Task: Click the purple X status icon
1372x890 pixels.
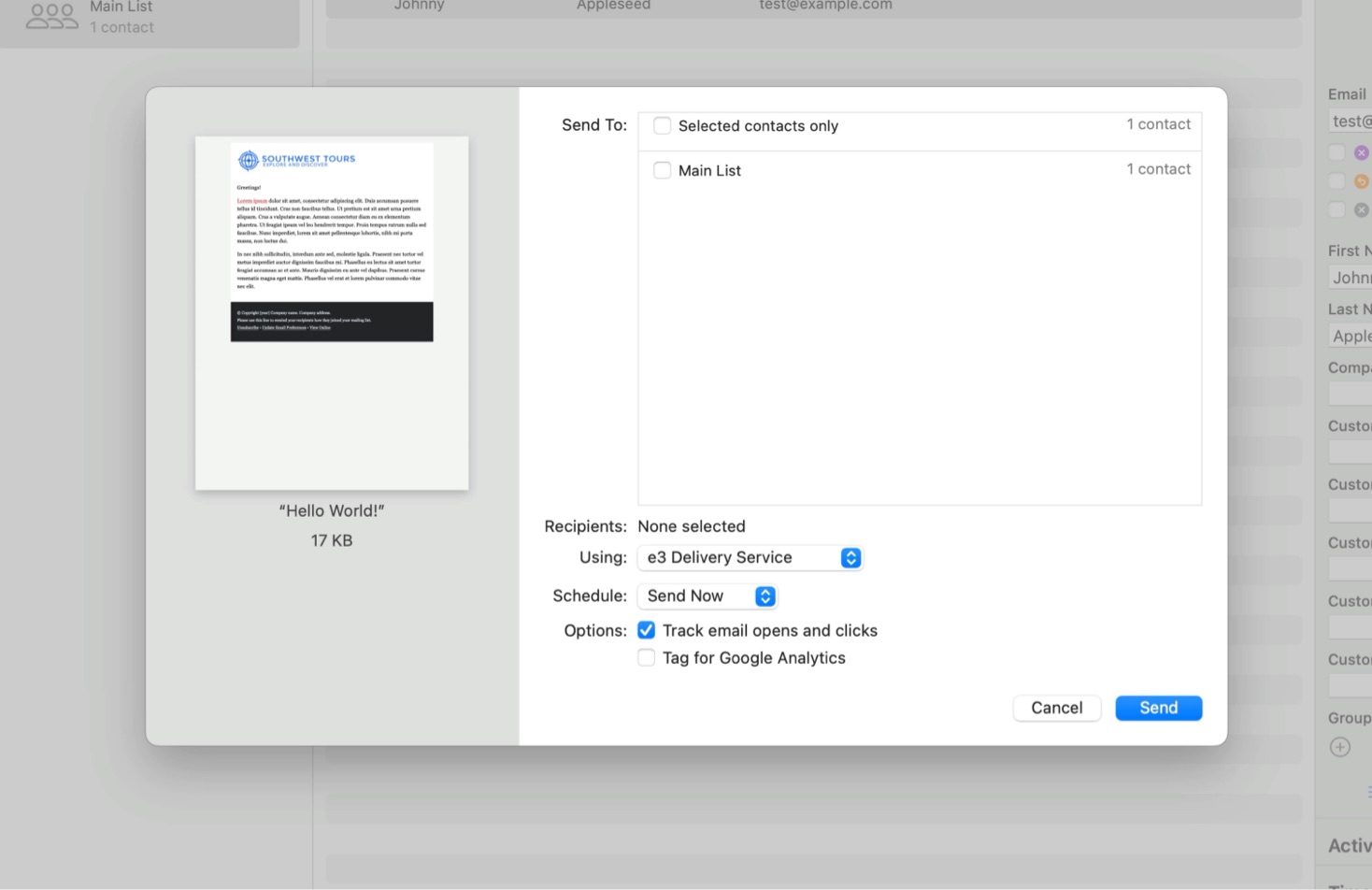Action: point(1361,152)
